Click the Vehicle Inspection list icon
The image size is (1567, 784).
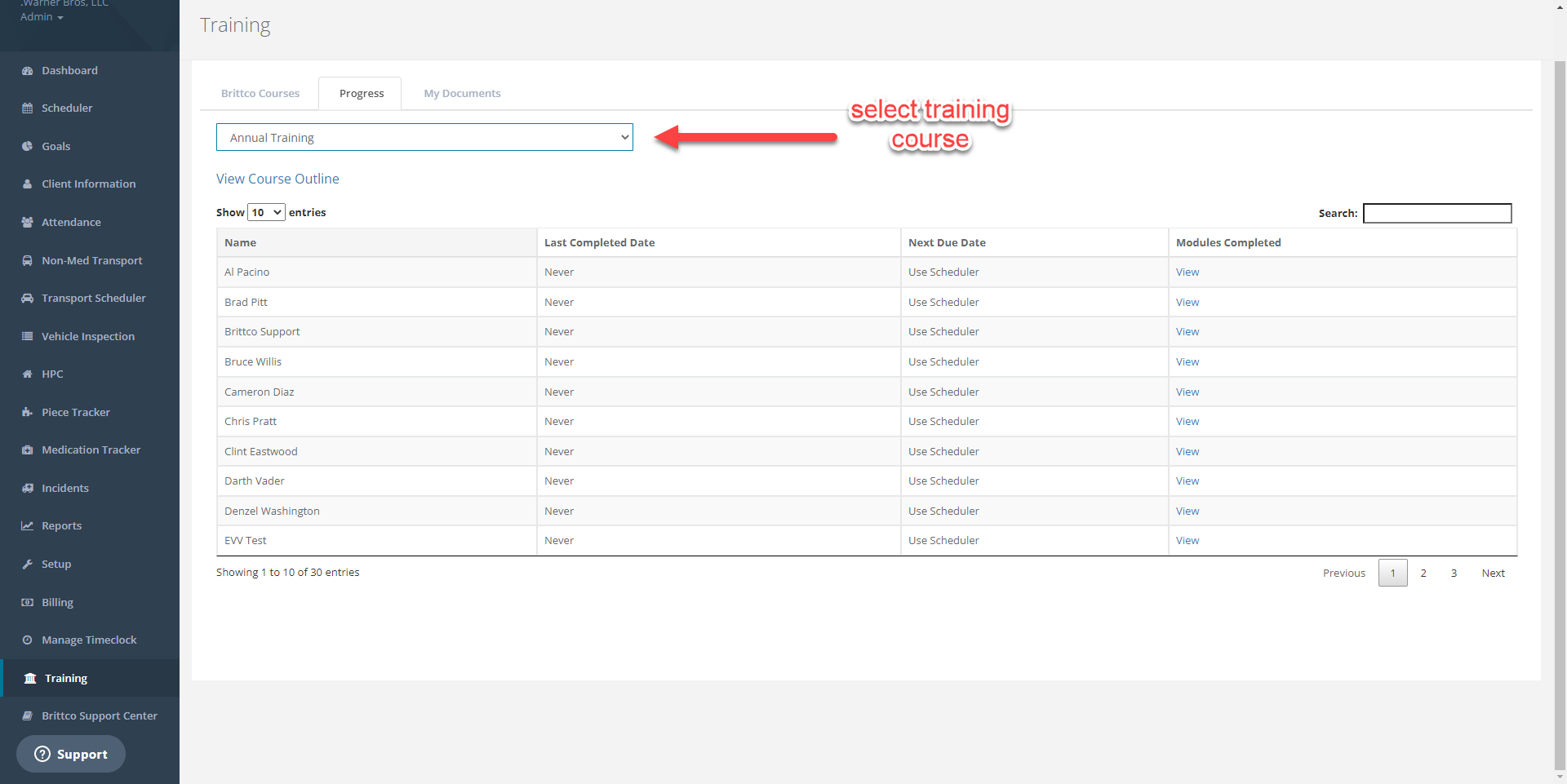pyautogui.click(x=27, y=337)
